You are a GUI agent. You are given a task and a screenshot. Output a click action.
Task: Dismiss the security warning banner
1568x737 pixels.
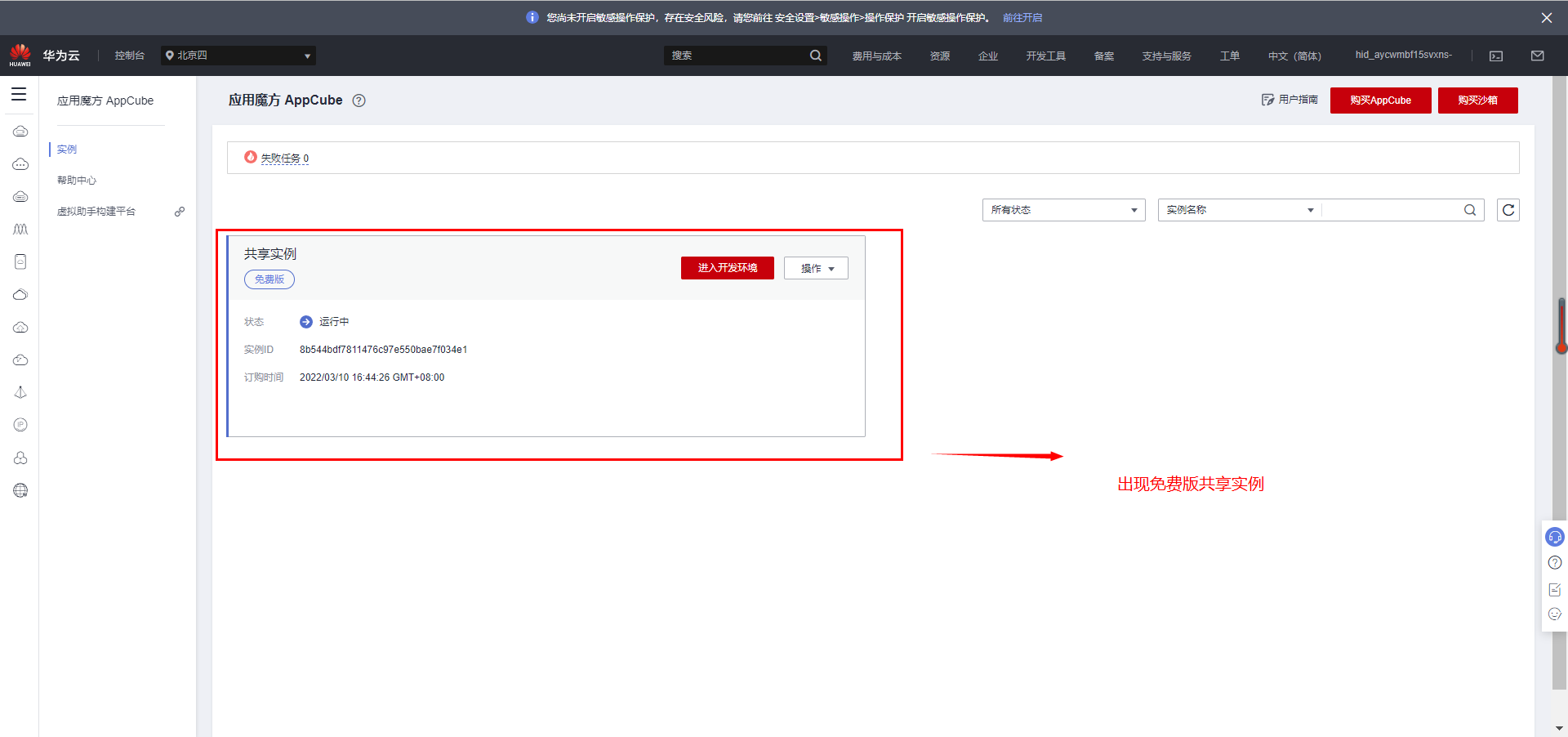[x=1547, y=18]
